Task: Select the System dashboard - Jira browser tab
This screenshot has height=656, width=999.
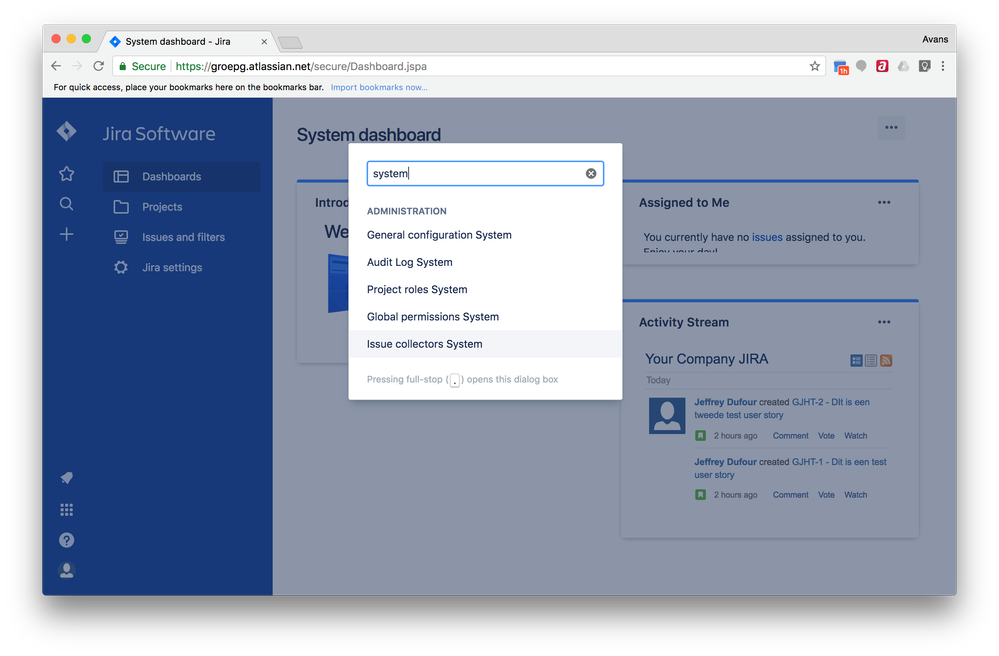Action: 186,41
